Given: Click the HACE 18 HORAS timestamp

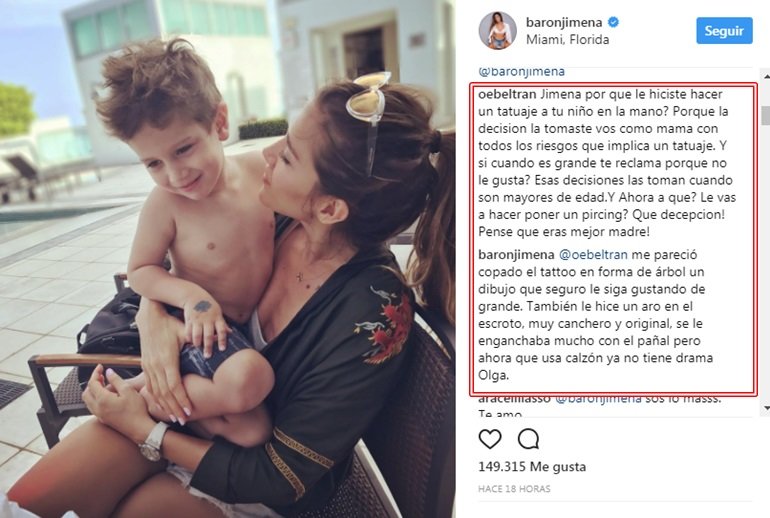Looking at the screenshot, I should coord(514,489).
